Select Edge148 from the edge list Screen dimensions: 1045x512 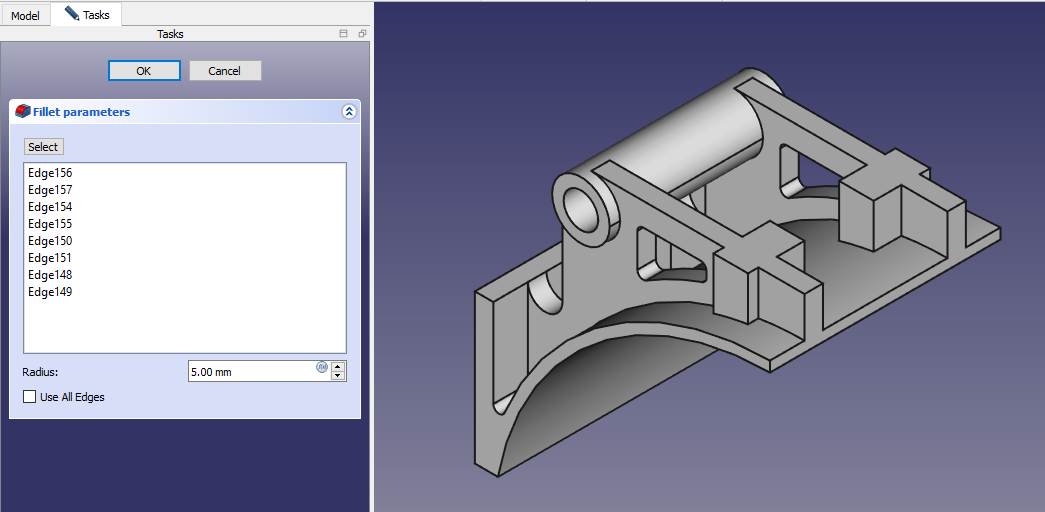[x=50, y=275]
